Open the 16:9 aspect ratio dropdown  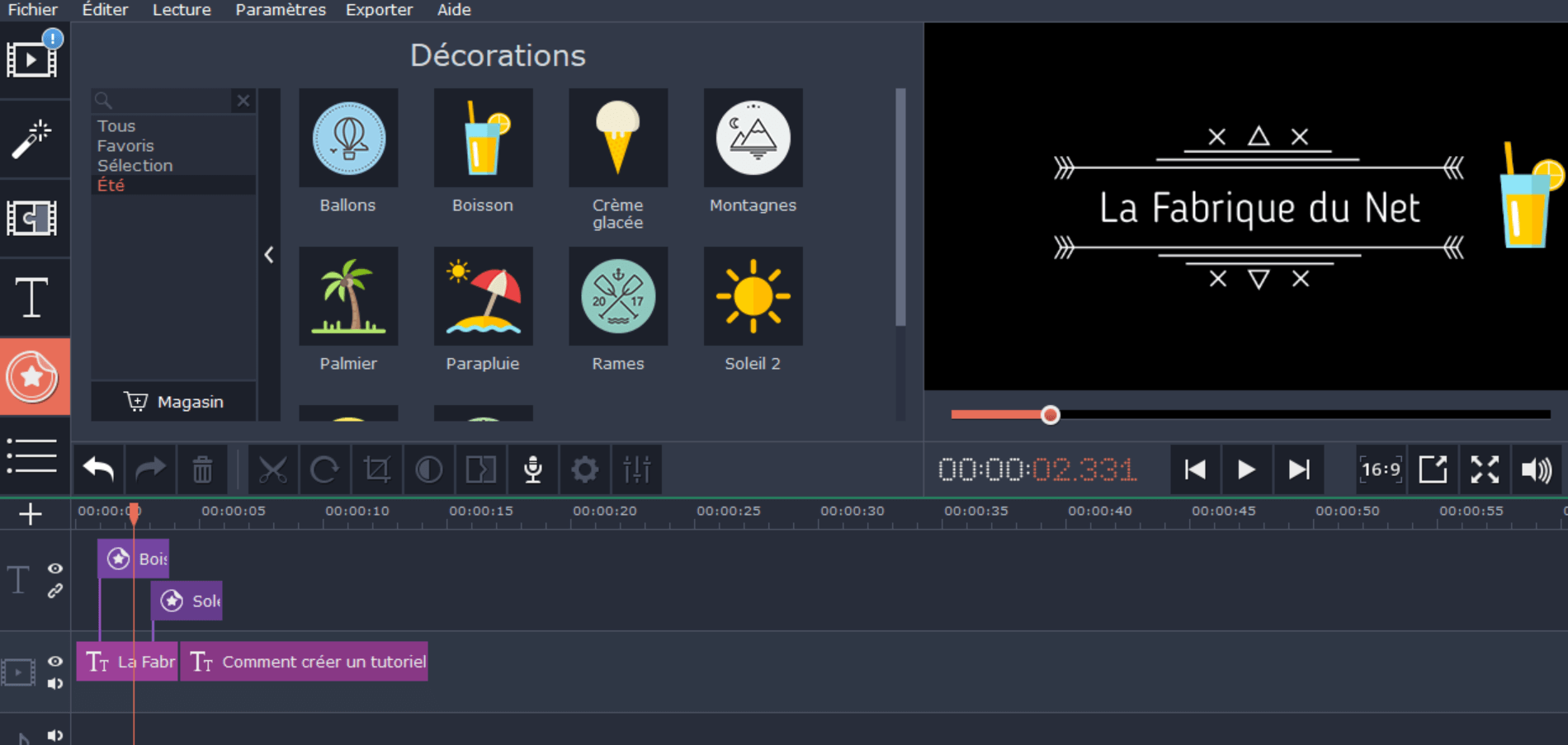1381,470
